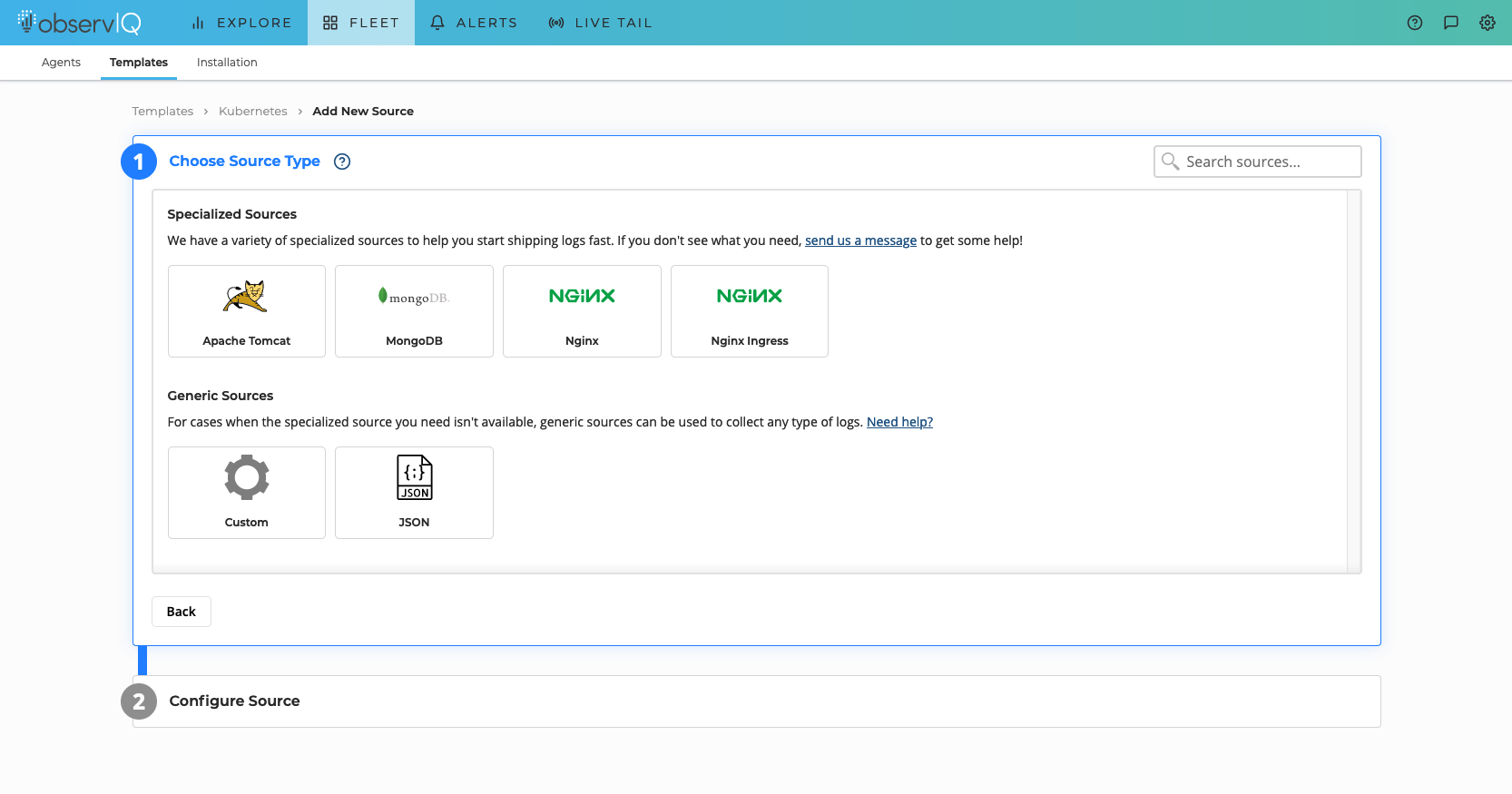The width and height of the screenshot is (1512, 794).
Task: Open the Live Tail section
Action: [601, 23]
